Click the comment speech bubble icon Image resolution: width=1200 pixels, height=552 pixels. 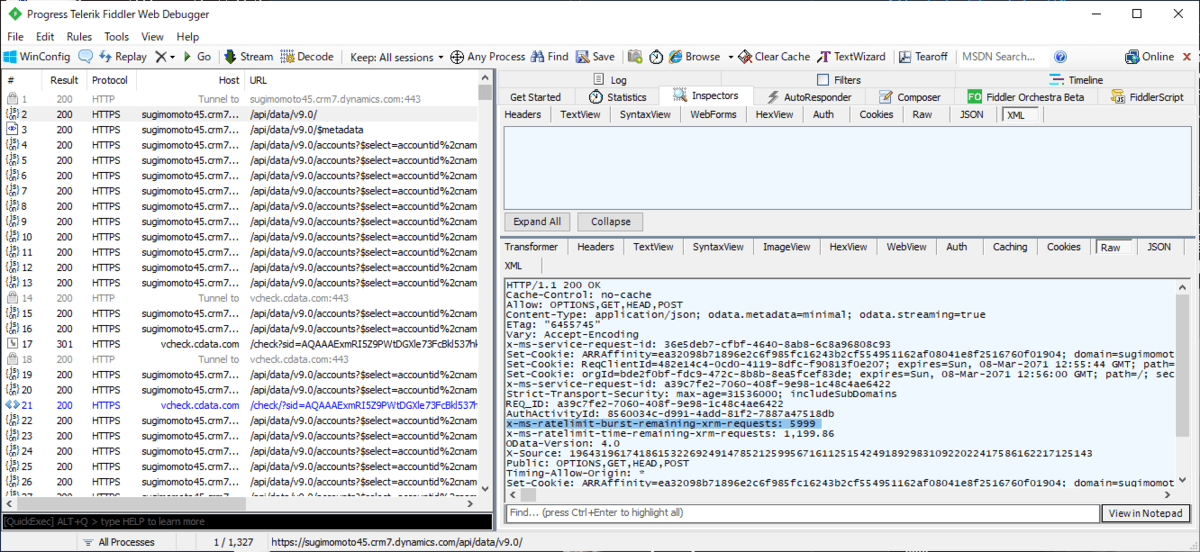tap(86, 57)
